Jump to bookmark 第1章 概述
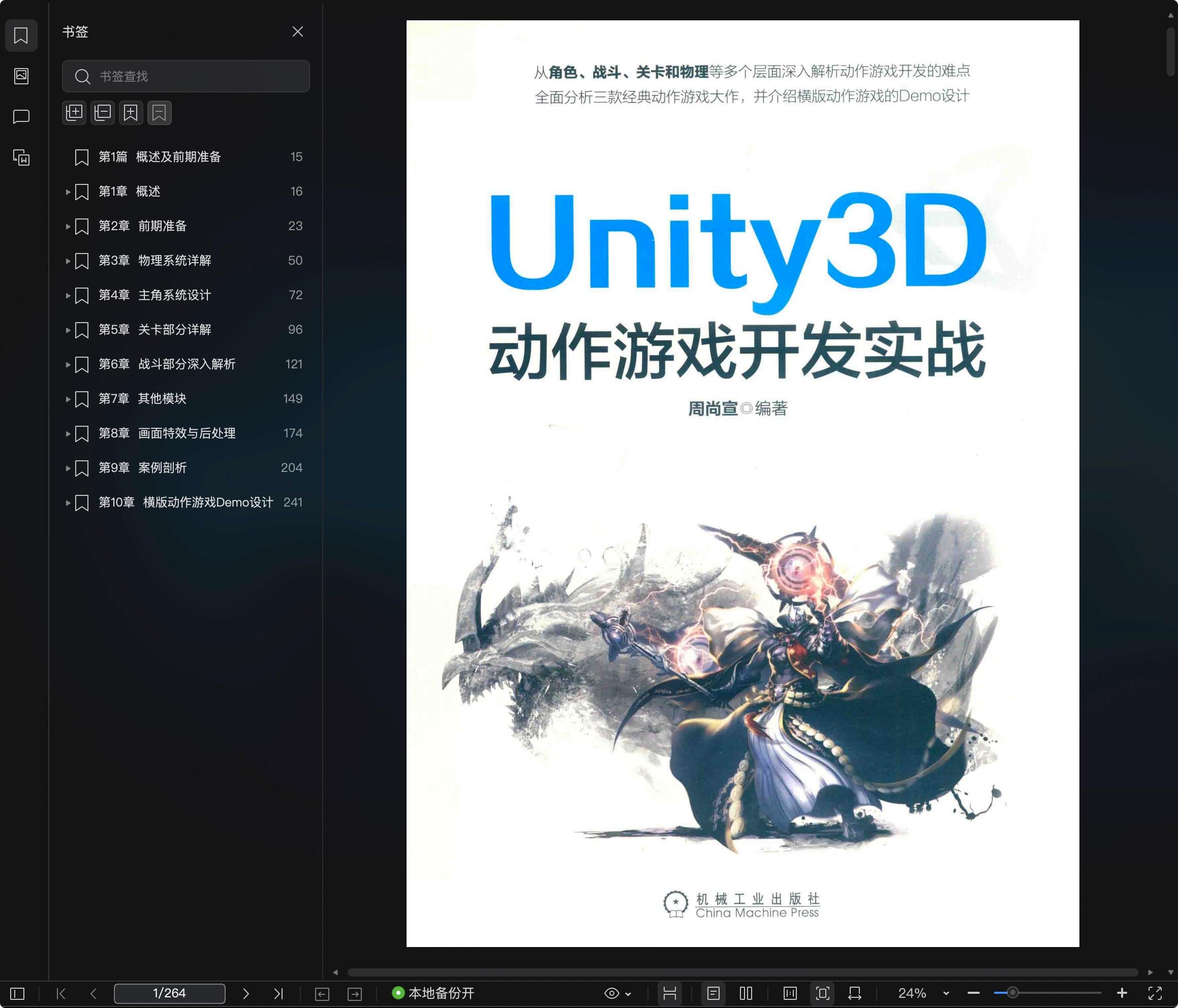1178x1008 pixels. click(x=130, y=192)
